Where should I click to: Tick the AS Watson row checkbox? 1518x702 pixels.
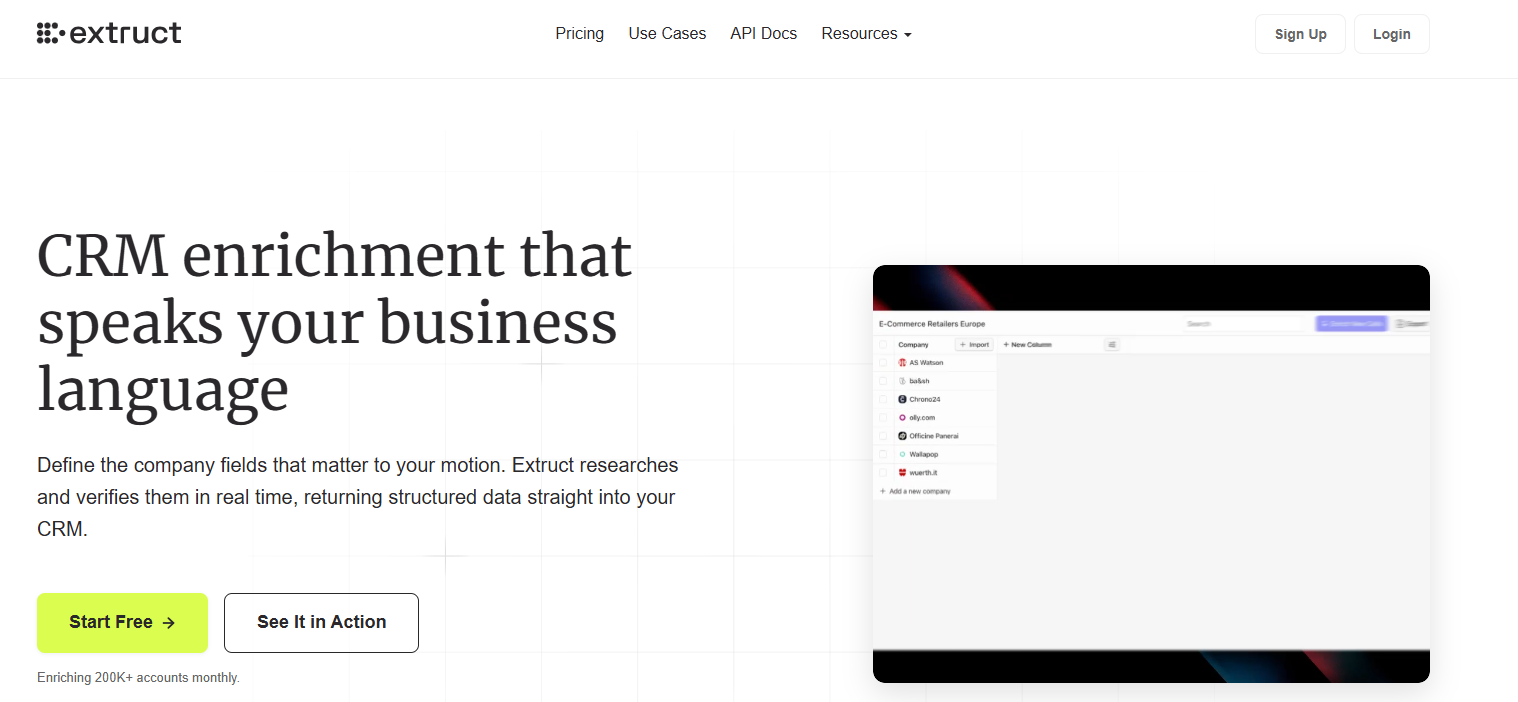(883, 363)
